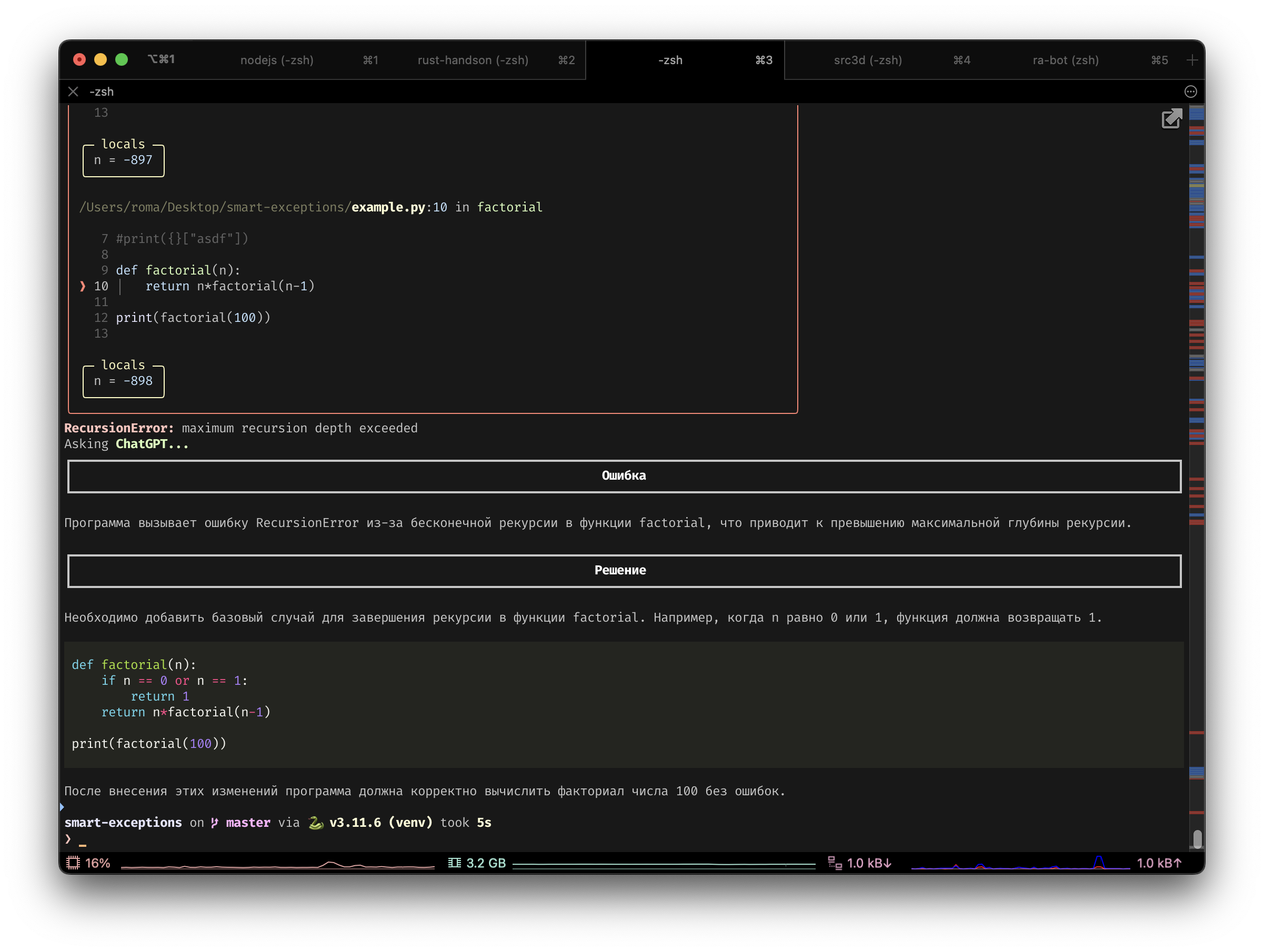Close the -zsh pane with X icon

coord(73,92)
